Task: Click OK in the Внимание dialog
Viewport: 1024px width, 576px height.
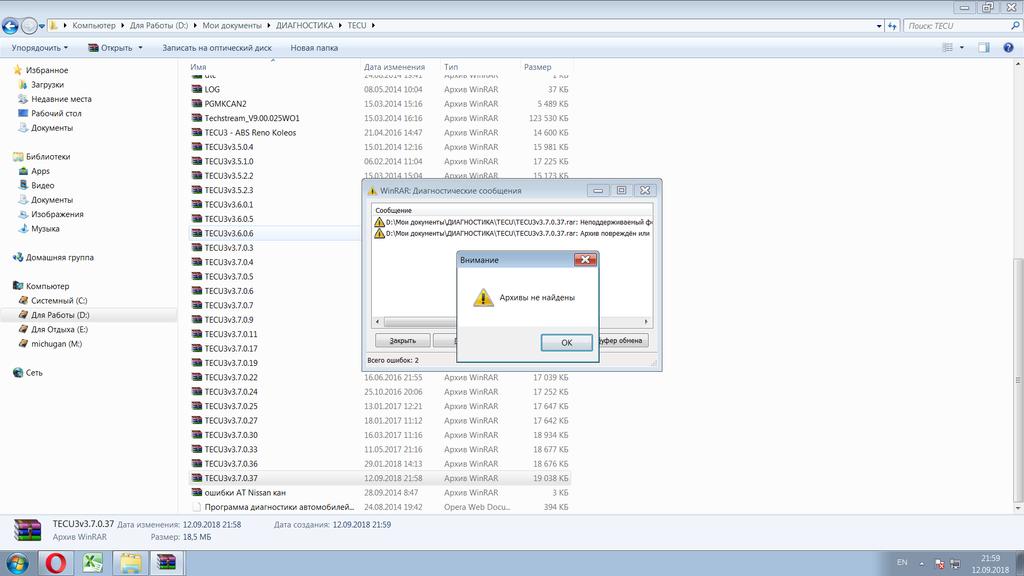Action: click(x=566, y=342)
